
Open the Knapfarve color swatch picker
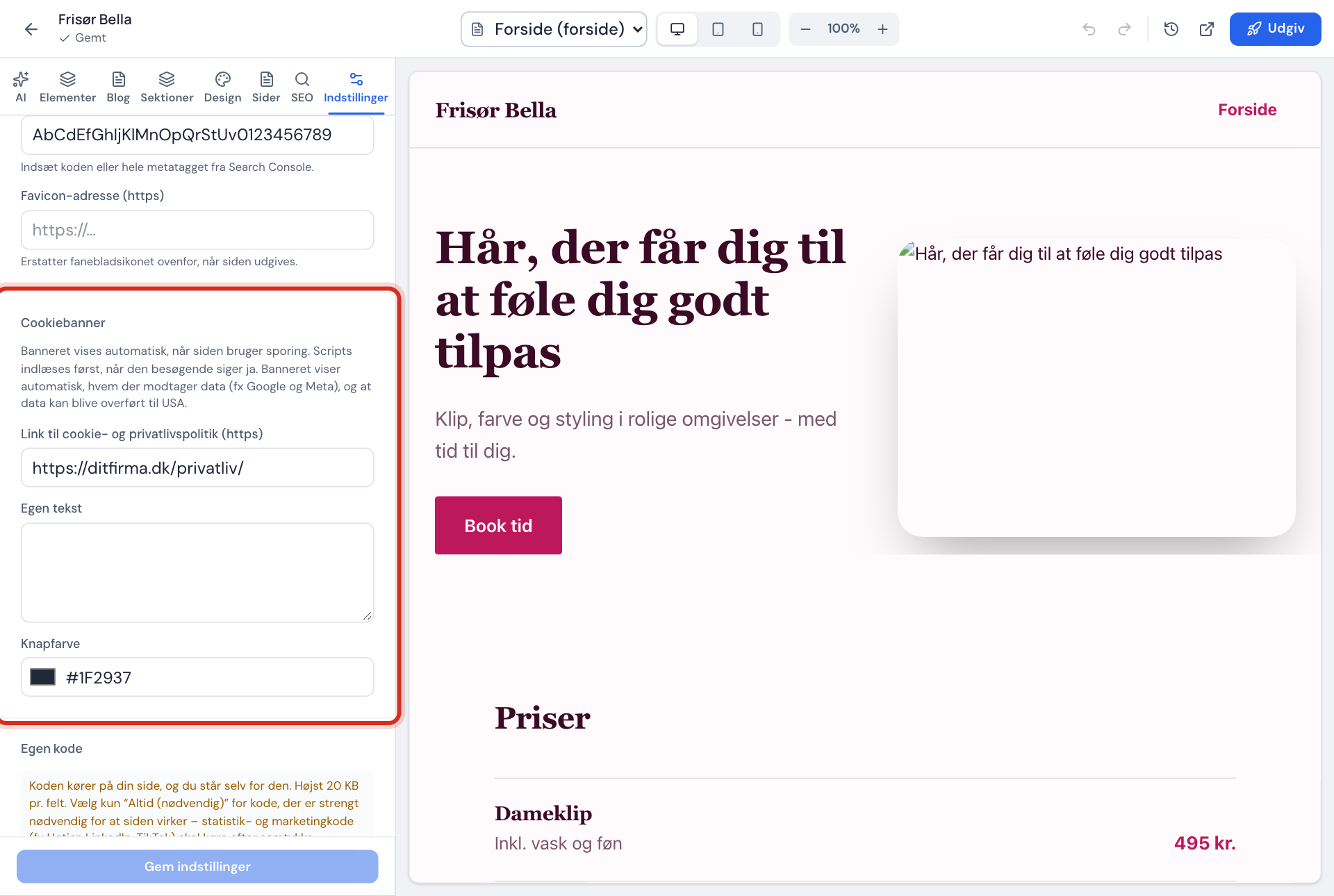pos(43,677)
